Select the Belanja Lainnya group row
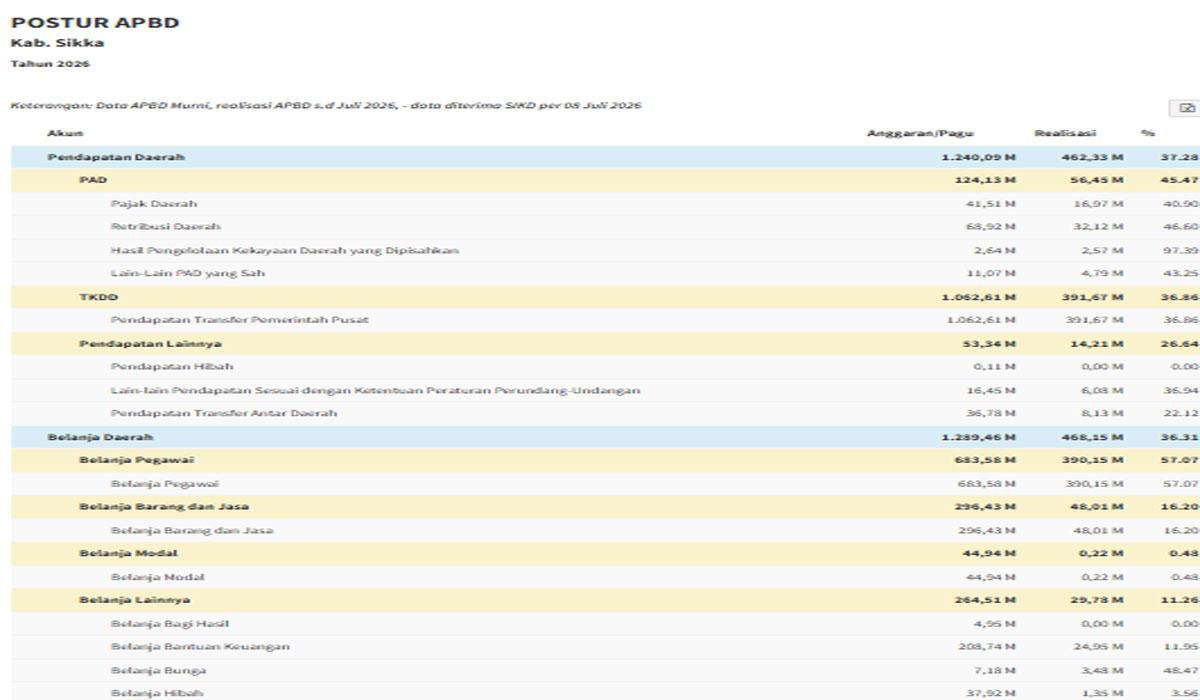The width and height of the screenshot is (1200, 700). click(x=606, y=600)
